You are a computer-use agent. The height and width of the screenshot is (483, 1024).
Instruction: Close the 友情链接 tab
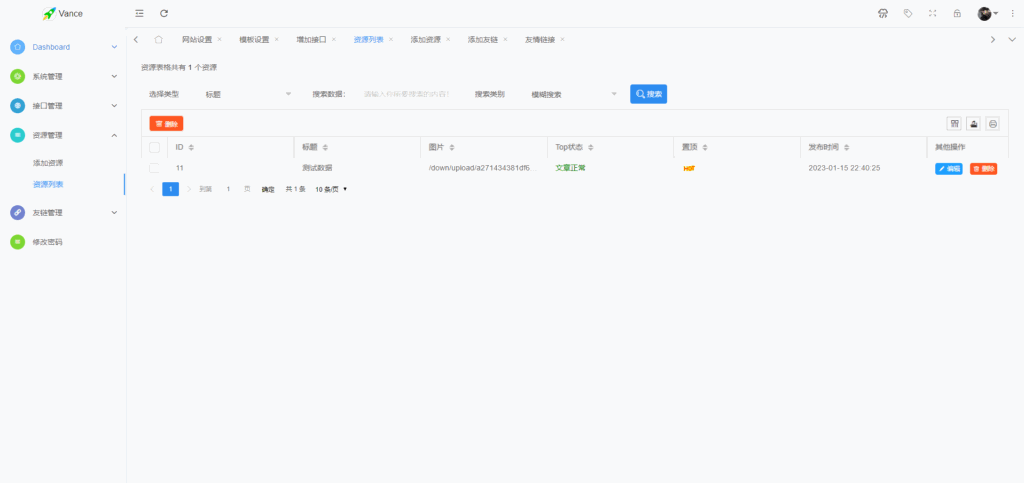(562, 39)
